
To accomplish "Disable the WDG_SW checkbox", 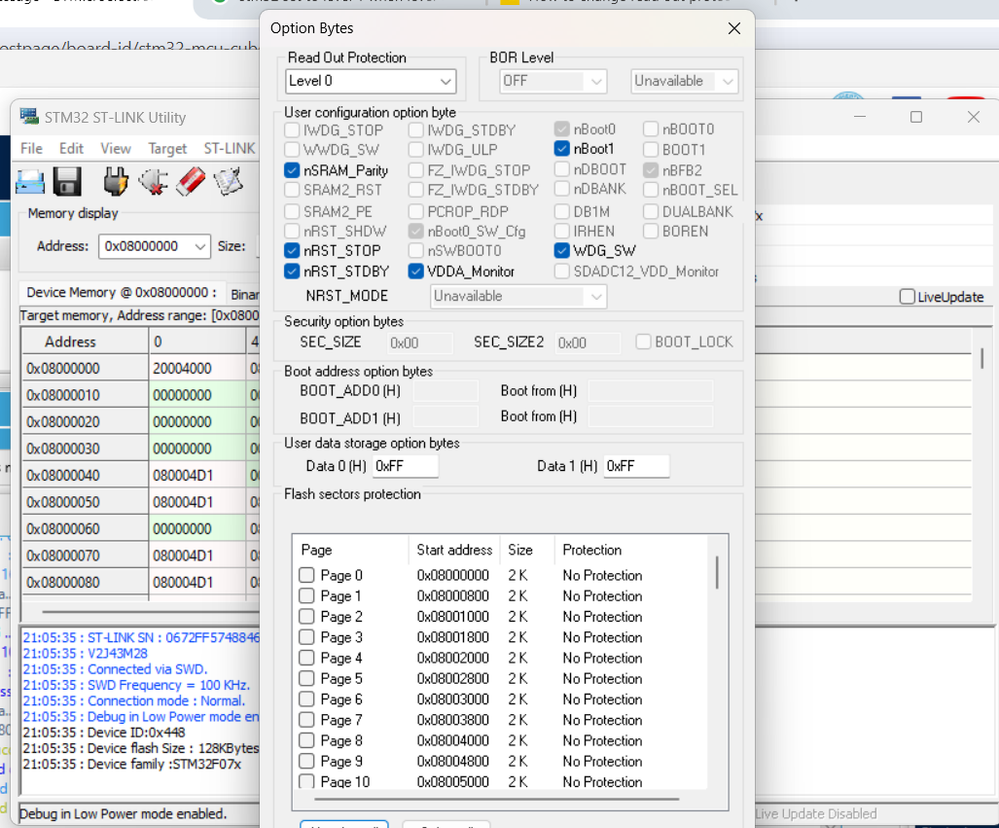I will (562, 251).
